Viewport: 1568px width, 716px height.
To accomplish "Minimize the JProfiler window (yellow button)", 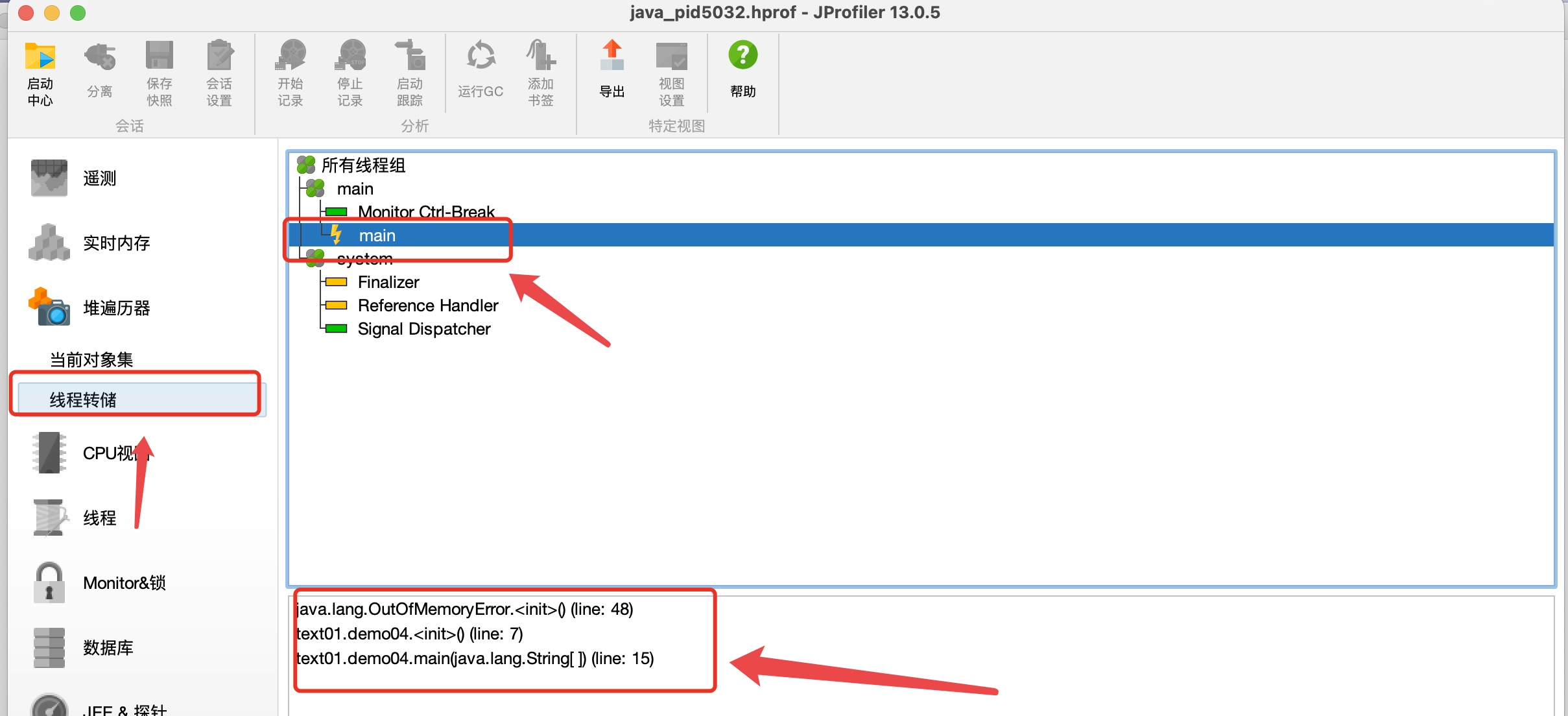I will (52, 13).
